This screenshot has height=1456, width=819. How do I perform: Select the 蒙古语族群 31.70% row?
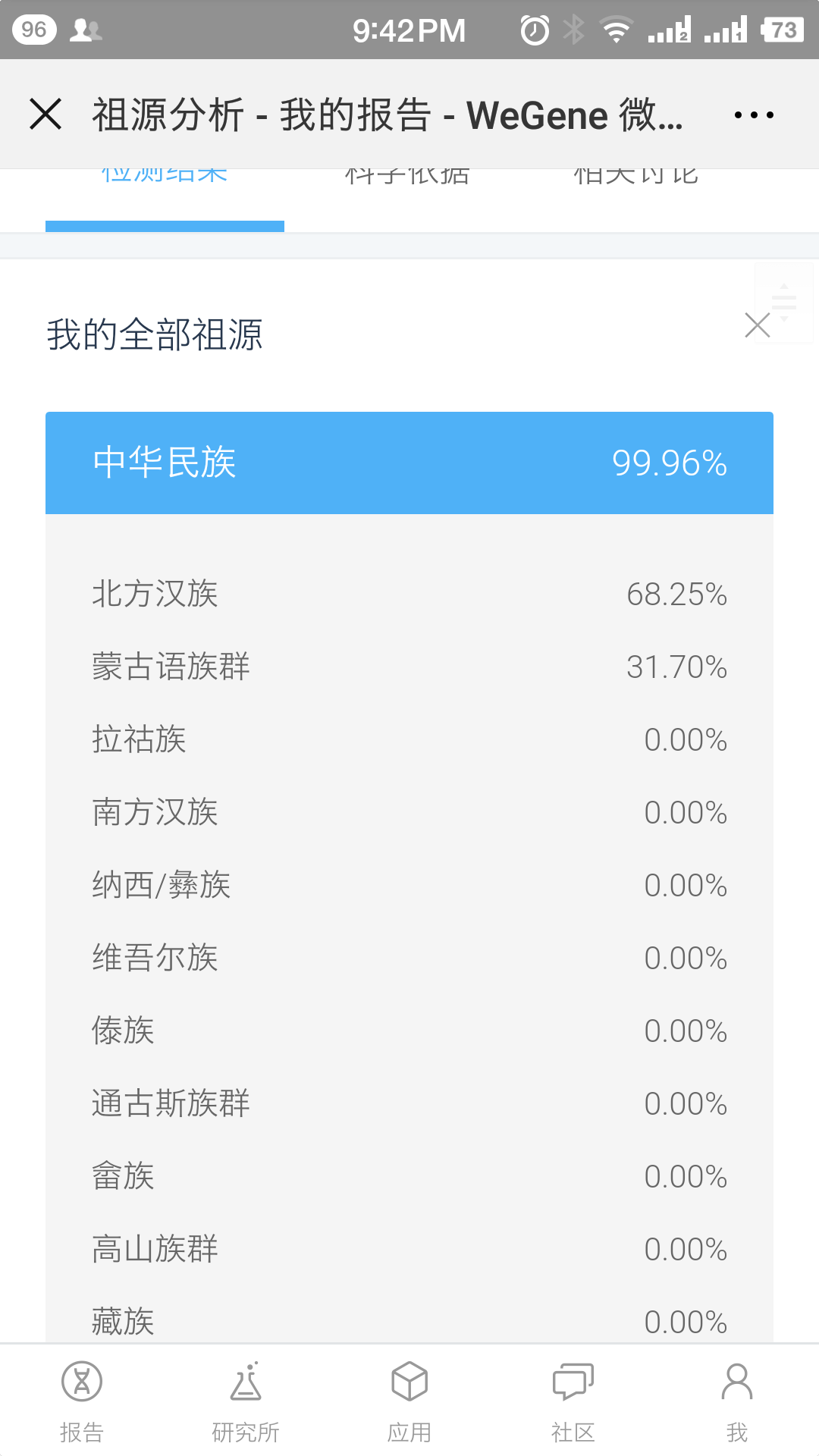pyautogui.click(x=409, y=667)
